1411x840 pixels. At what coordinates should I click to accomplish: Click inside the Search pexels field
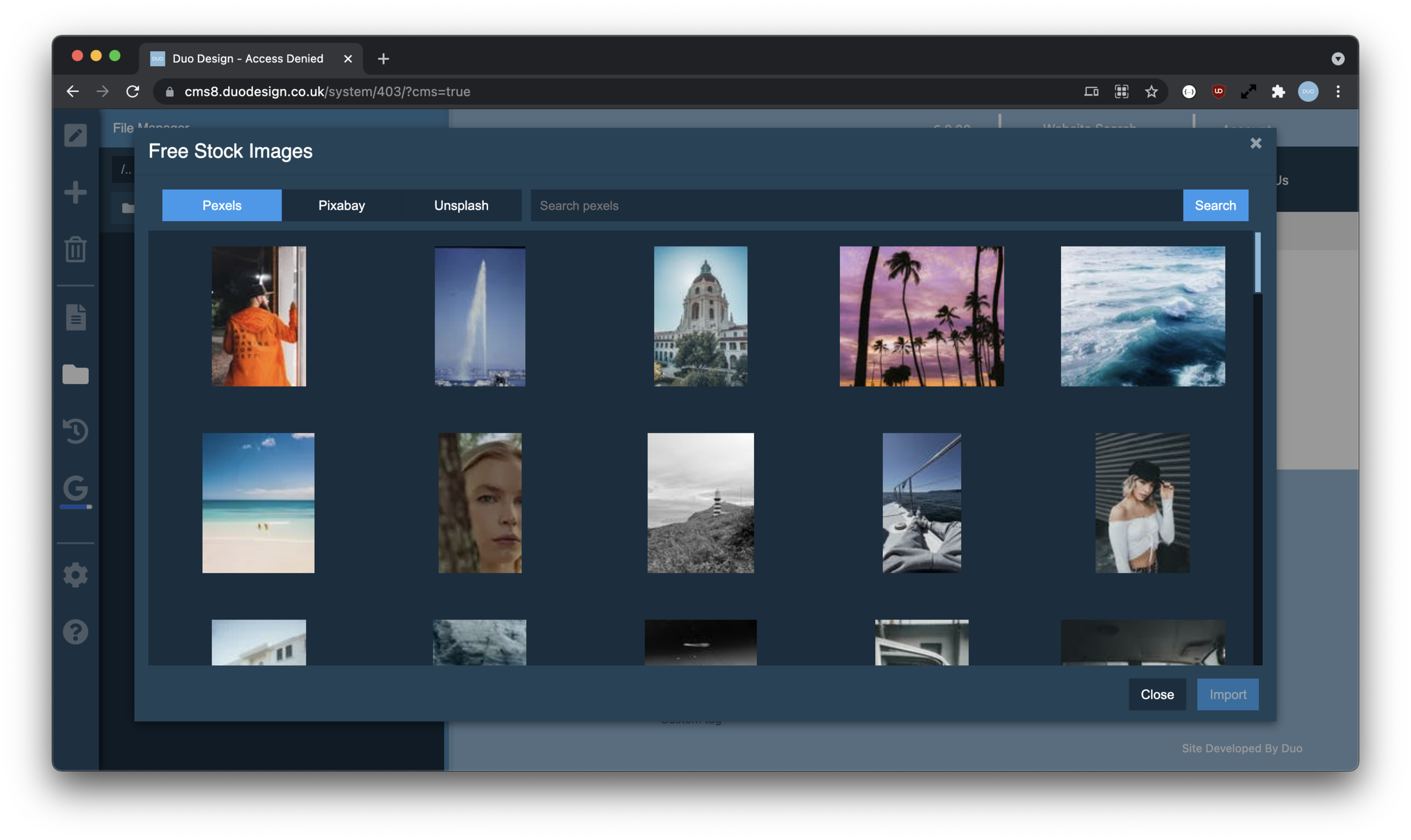[x=793, y=205]
